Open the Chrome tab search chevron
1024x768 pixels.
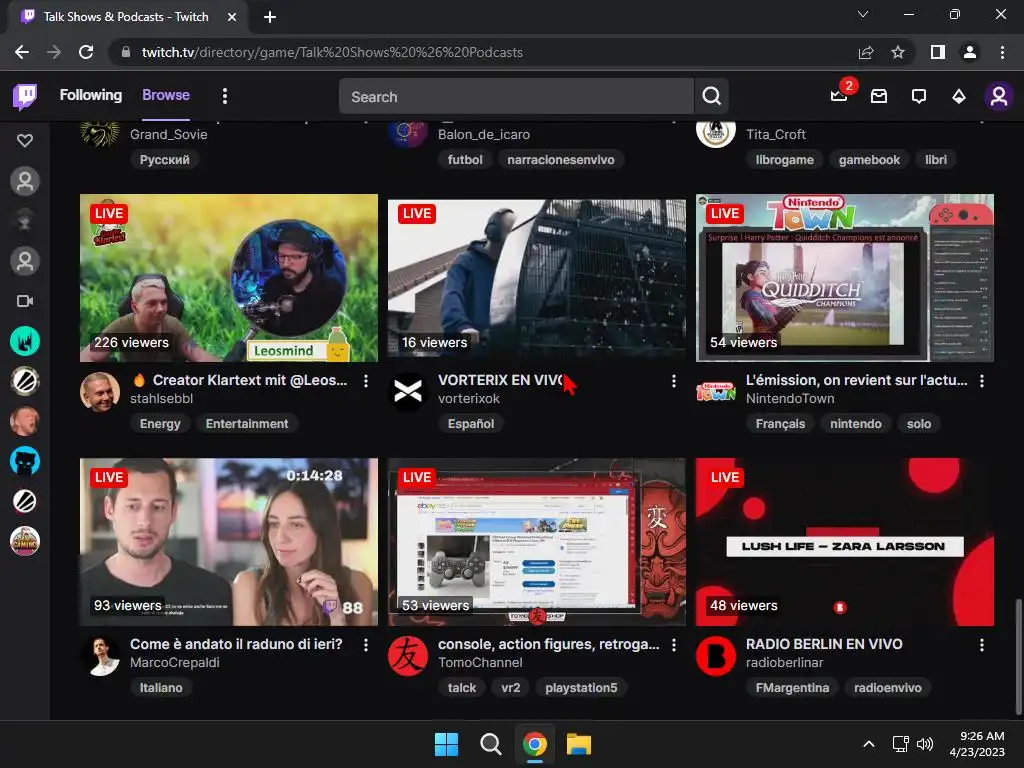point(863,14)
